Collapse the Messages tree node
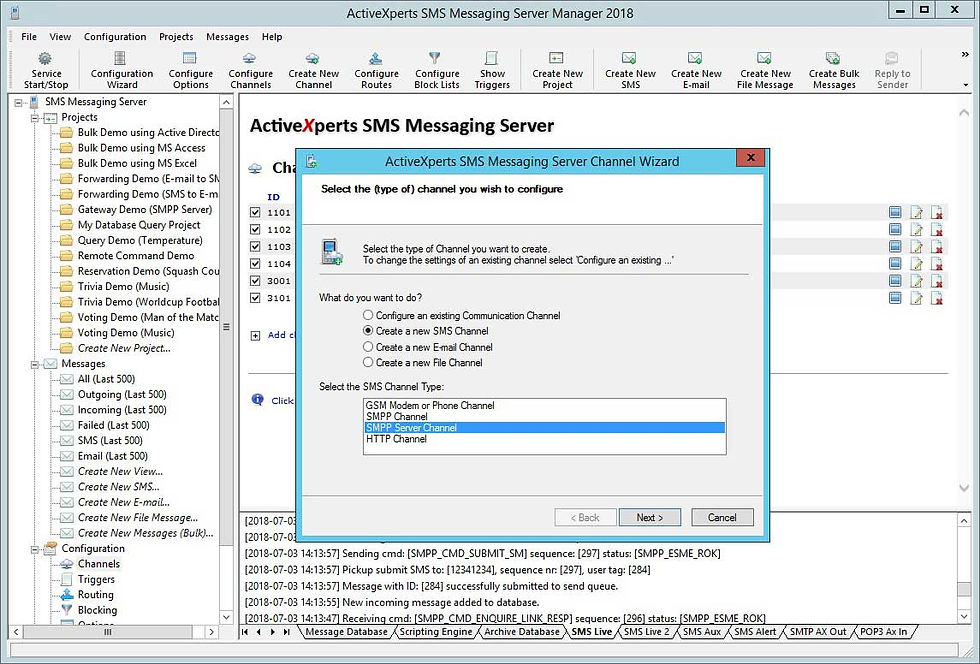The image size is (980, 664). (35, 364)
